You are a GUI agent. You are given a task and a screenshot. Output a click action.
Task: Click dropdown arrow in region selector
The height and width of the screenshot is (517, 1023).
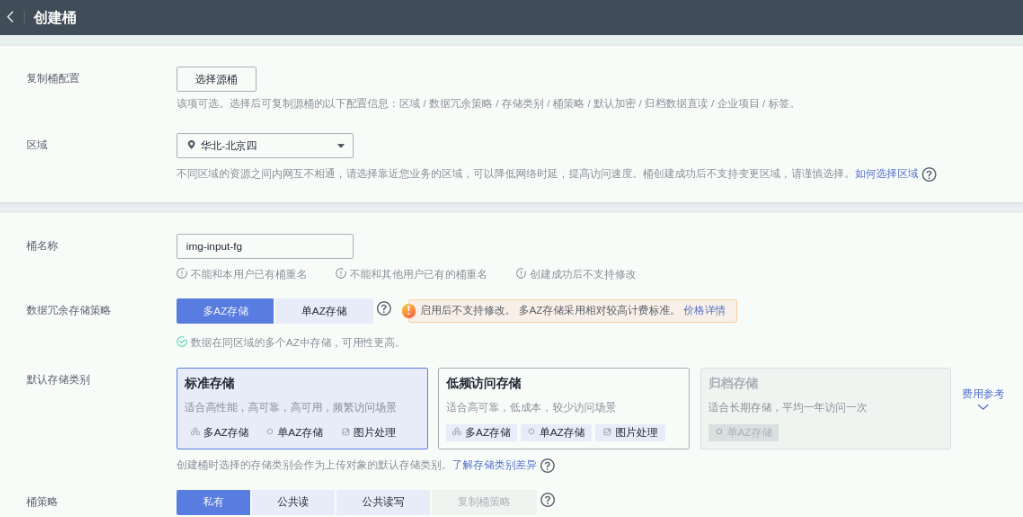click(340, 146)
